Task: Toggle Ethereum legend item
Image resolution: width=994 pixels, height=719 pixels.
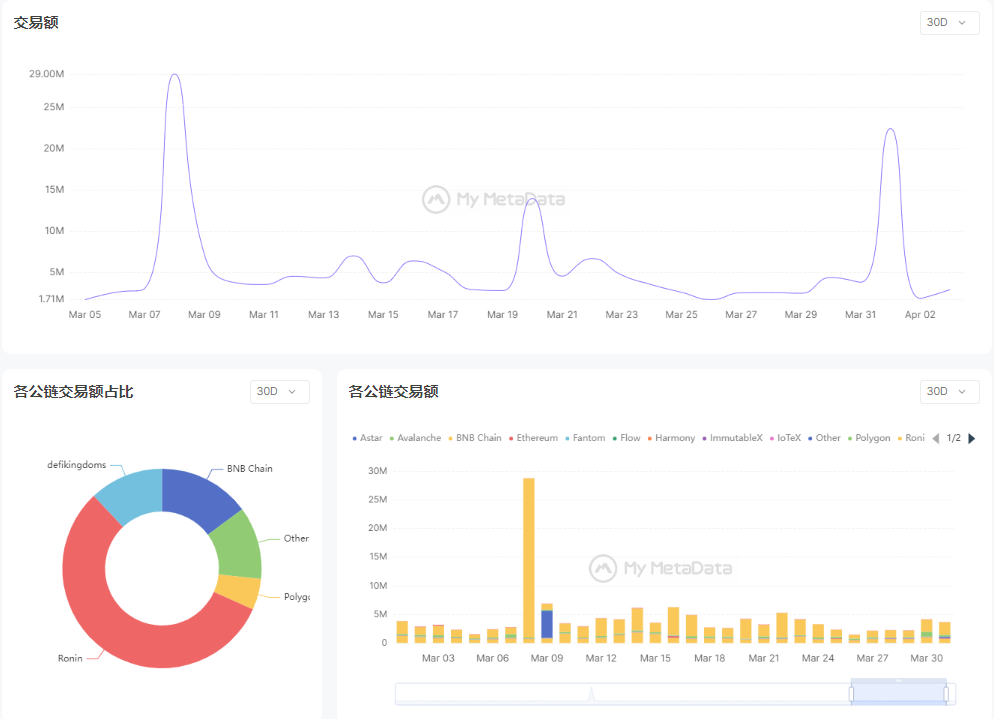Action: [x=533, y=438]
